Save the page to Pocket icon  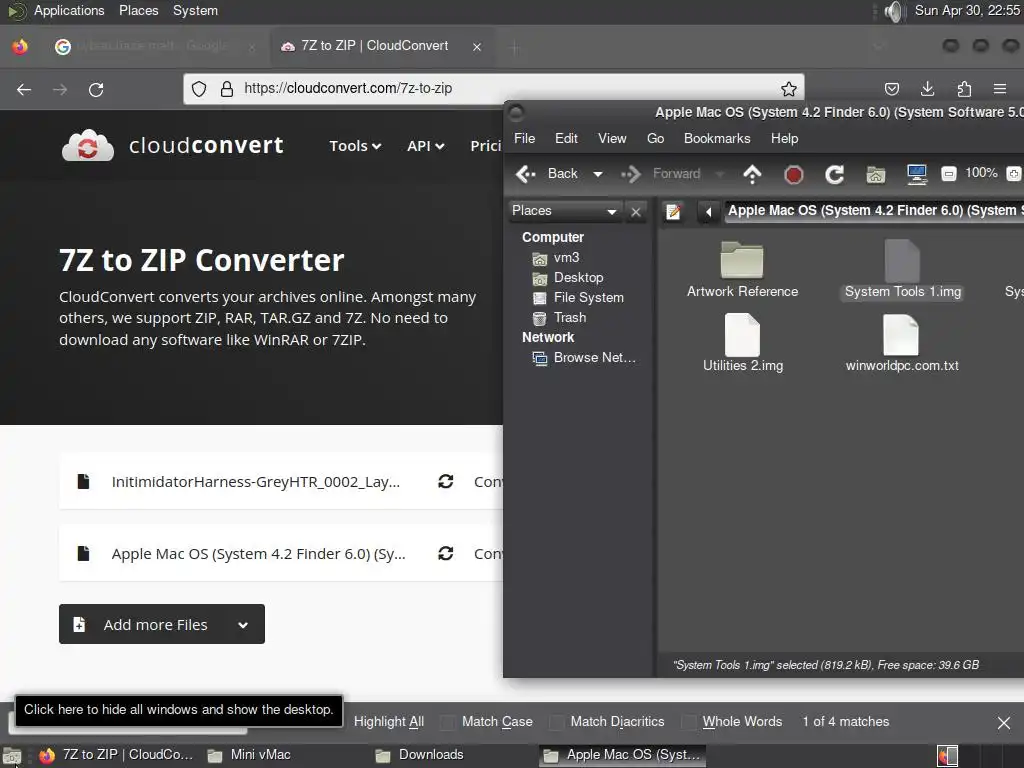(x=891, y=89)
